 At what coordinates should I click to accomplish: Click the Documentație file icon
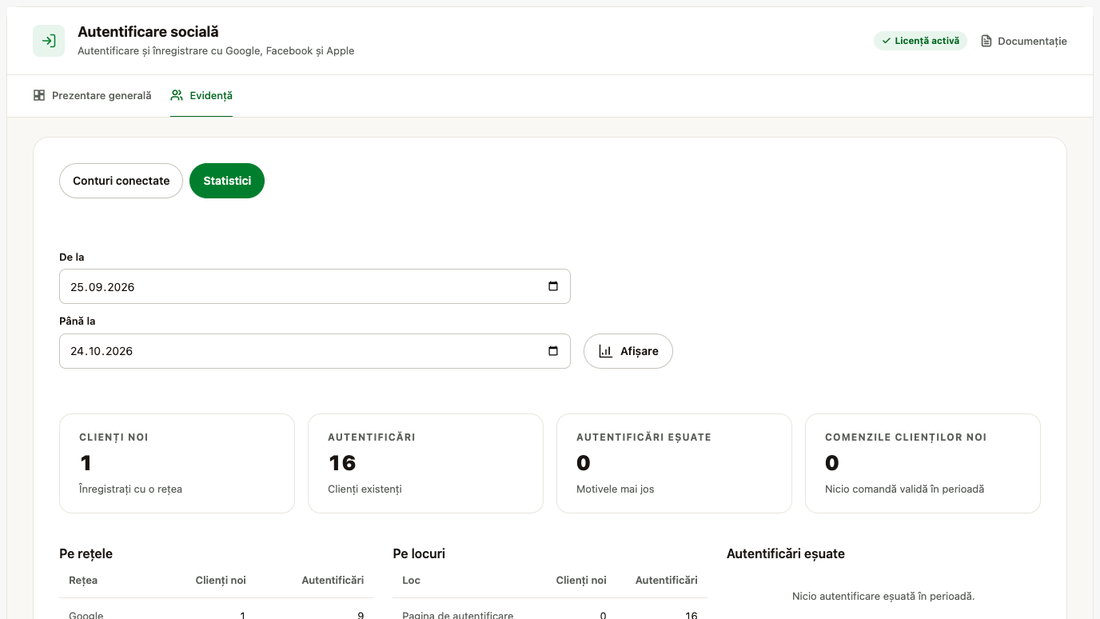click(x=986, y=41)
